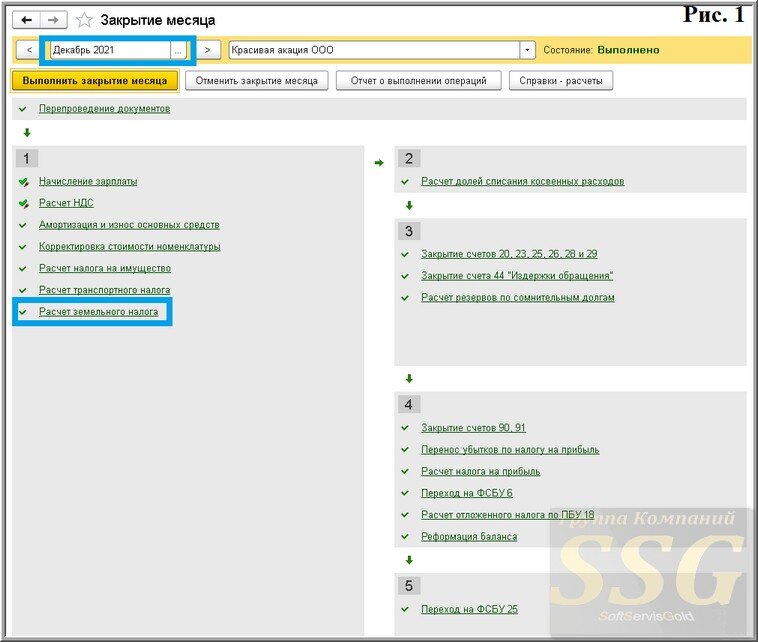
Task: Open Переход на ФСБУ 25 link
Action: [x=469, y=609]
